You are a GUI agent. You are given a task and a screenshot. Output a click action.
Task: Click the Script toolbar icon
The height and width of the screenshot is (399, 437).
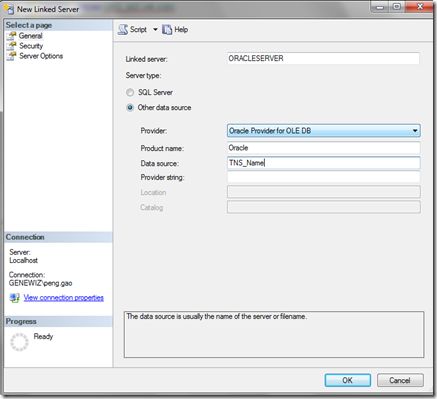[123, 30]
